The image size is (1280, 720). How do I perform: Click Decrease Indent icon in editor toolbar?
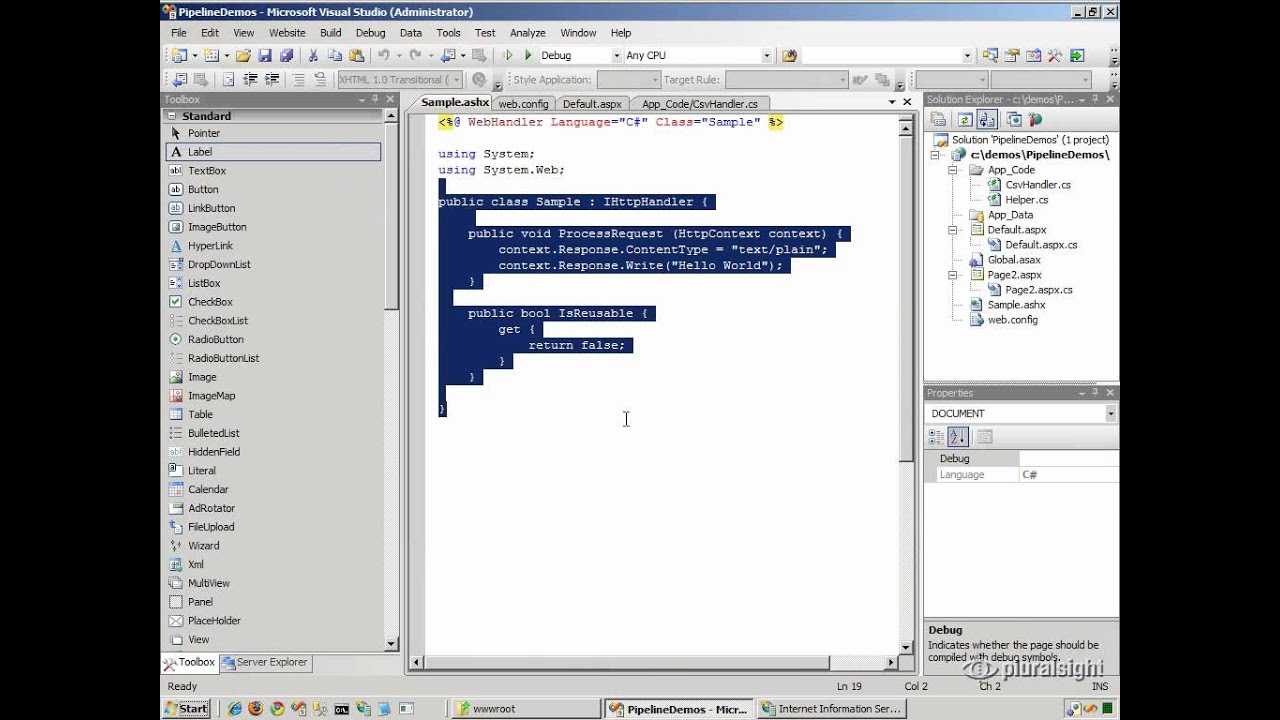click(x=250, y=80)
